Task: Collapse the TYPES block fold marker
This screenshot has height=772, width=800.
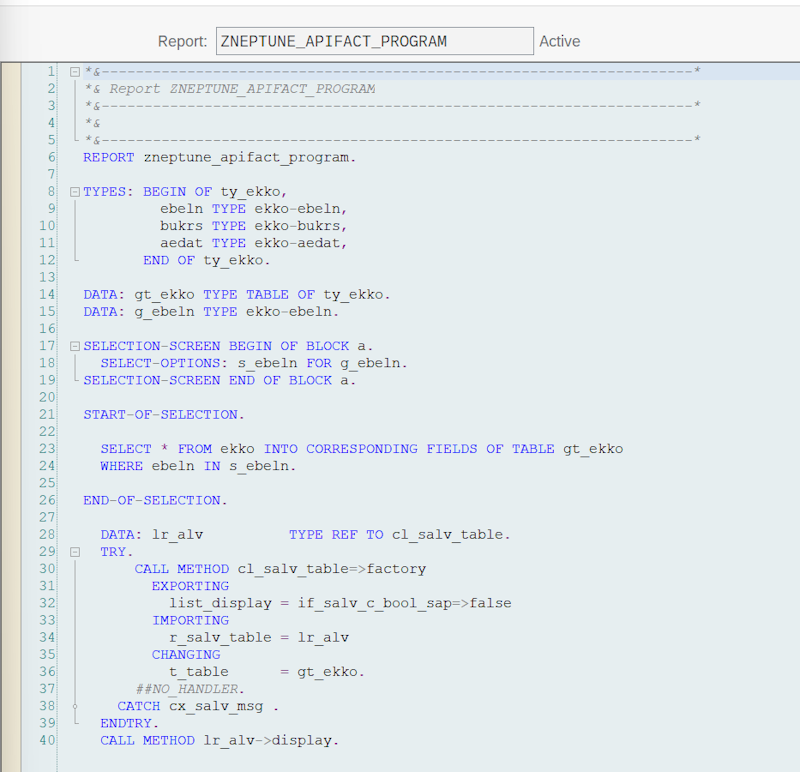Action: 75,192
